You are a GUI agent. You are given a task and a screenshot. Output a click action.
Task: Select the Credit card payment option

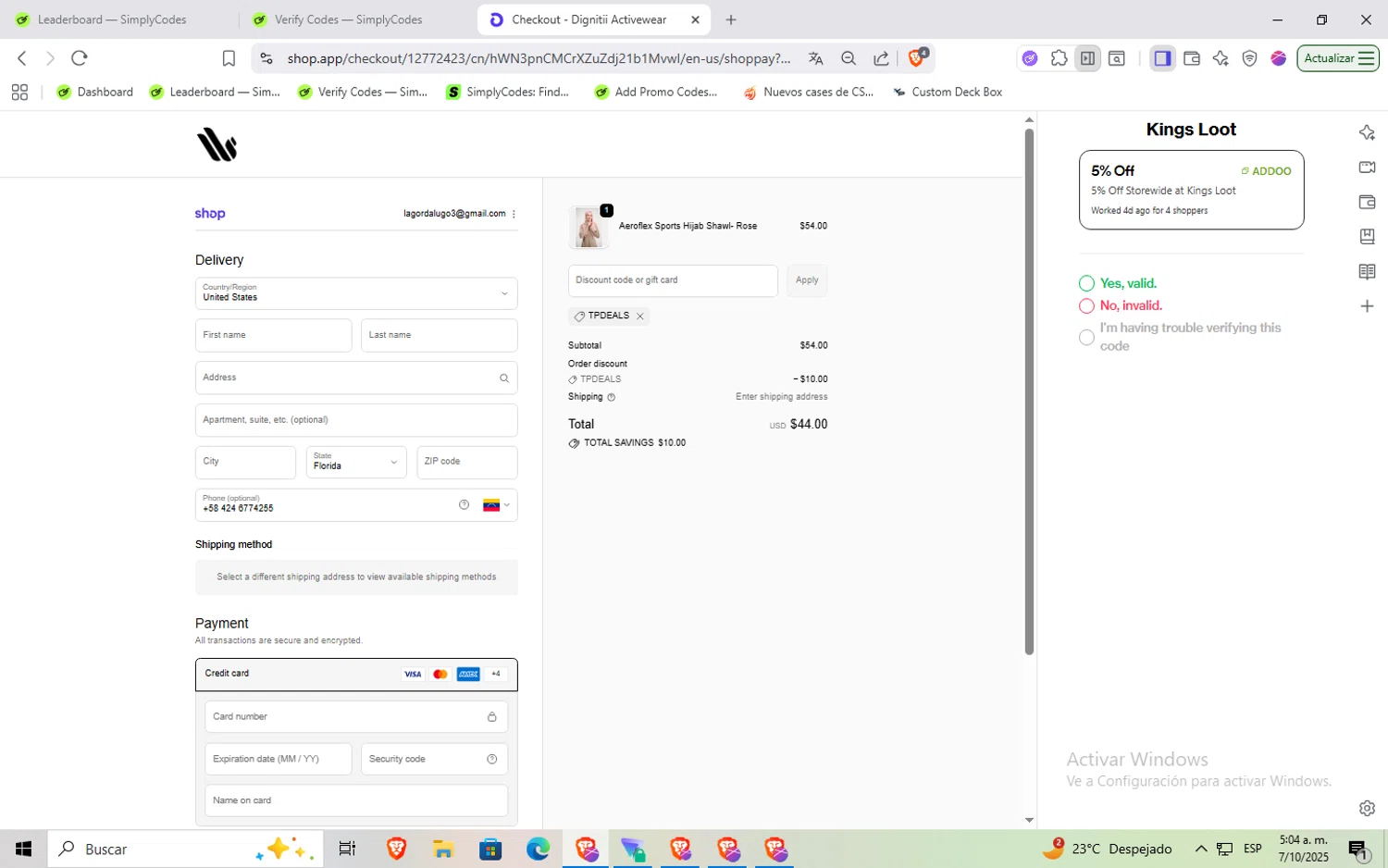[x=356, y=675]
